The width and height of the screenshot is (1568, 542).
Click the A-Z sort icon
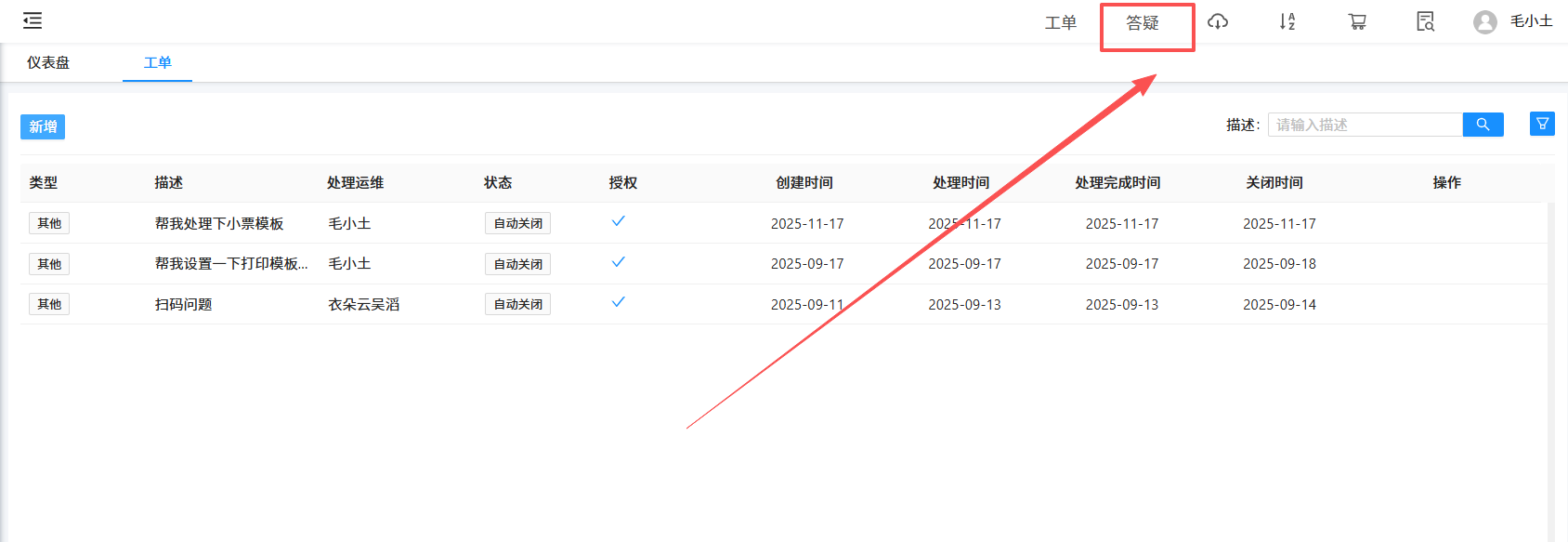click(x=1287, y=21)
